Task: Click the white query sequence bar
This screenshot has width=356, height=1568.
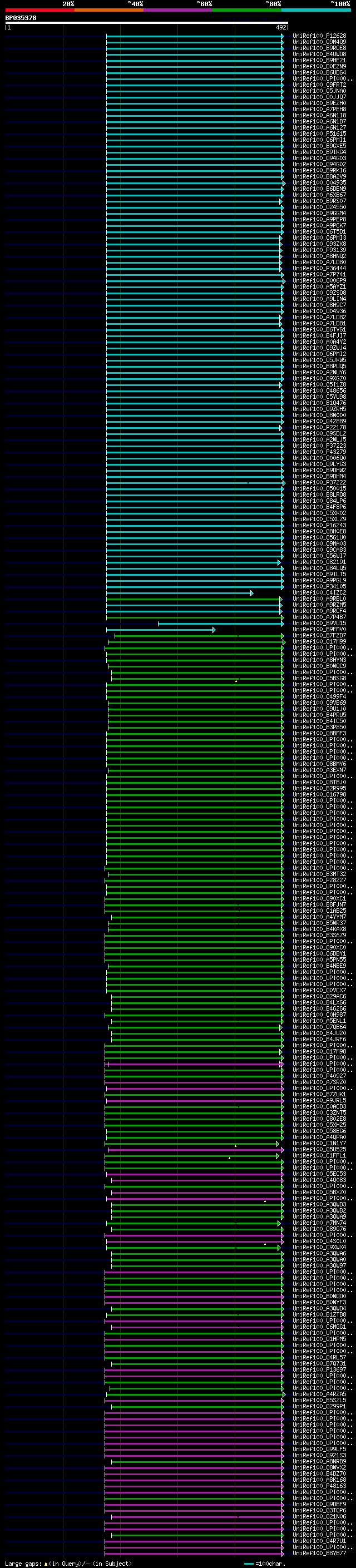Action: pyautogui.click(x=147, y=22)
